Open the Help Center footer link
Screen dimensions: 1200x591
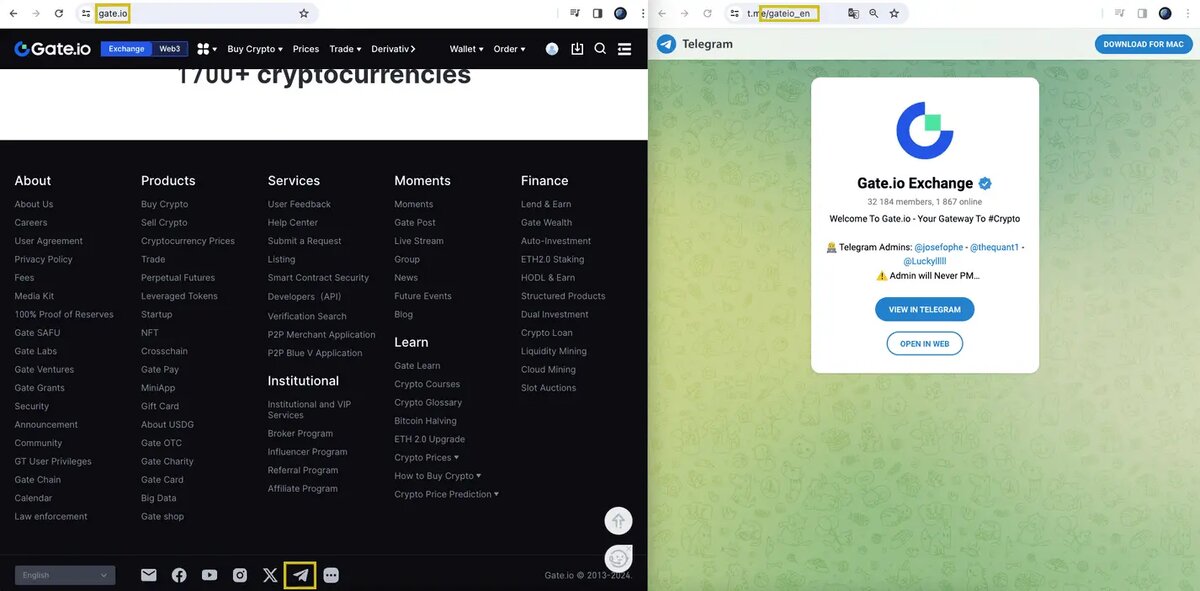[x=293, y=222]
